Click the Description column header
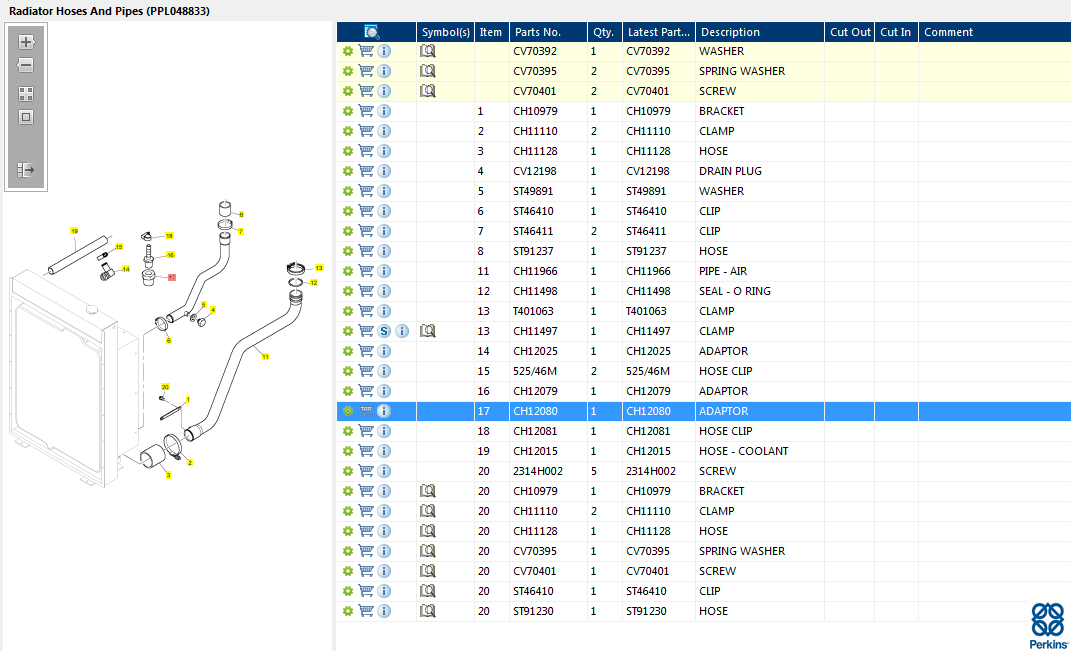 [730, 32]
